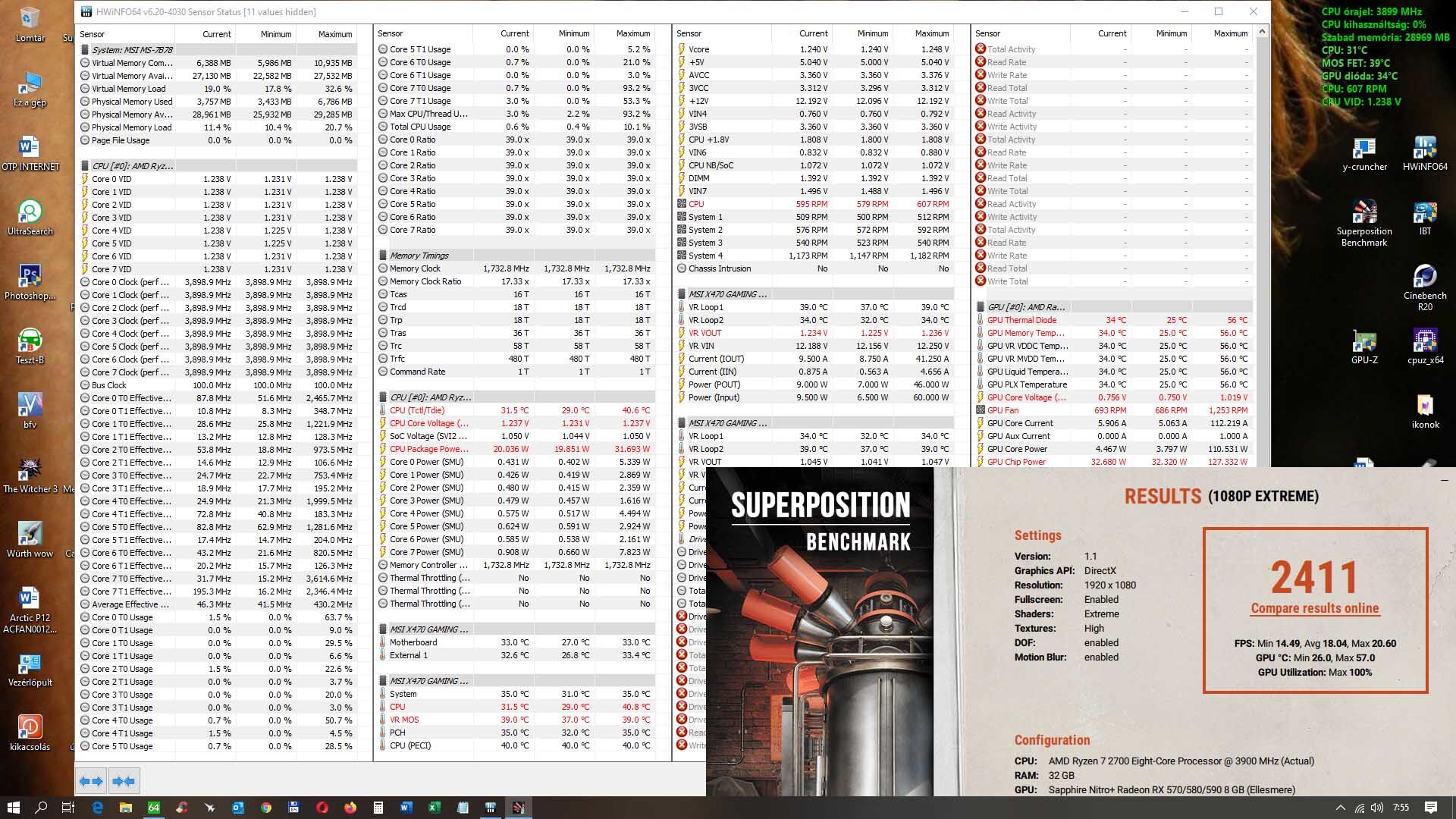This screenshot has height=819, width=1456.
Task: Select the UltraSearch desktop shortcut
Action: [30, 218]
